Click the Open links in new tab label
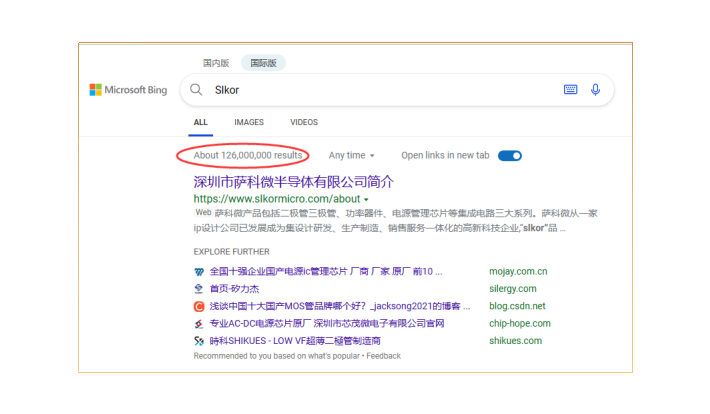710x414 pixels. 445,155
